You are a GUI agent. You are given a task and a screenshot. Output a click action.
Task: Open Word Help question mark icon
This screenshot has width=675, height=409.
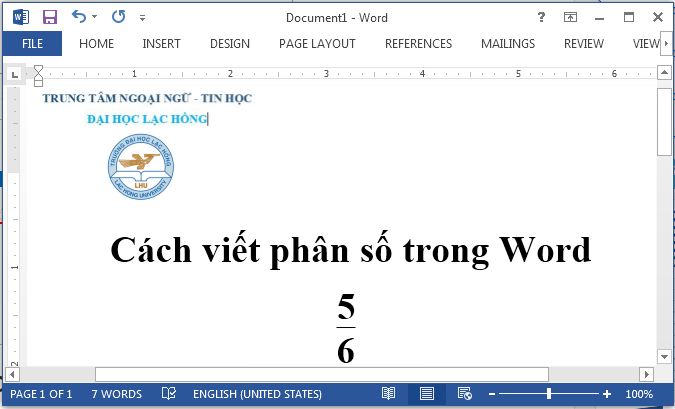click(541, 17)
